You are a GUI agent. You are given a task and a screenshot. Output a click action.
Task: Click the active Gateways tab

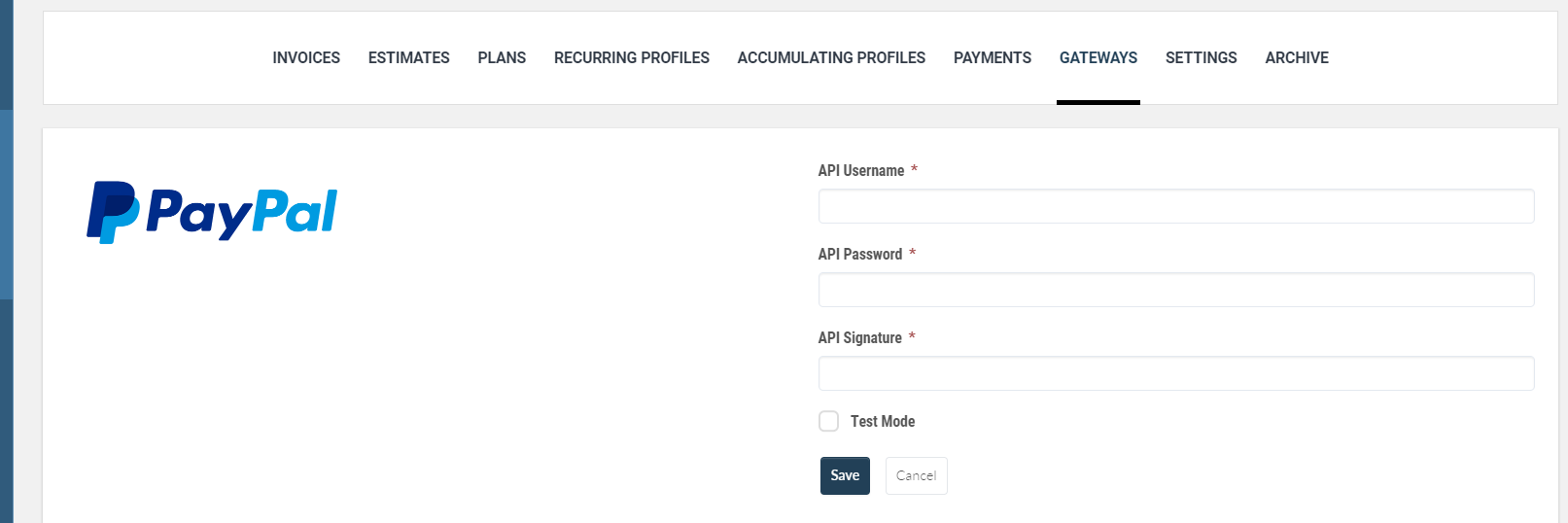(x=1098, y=58)
